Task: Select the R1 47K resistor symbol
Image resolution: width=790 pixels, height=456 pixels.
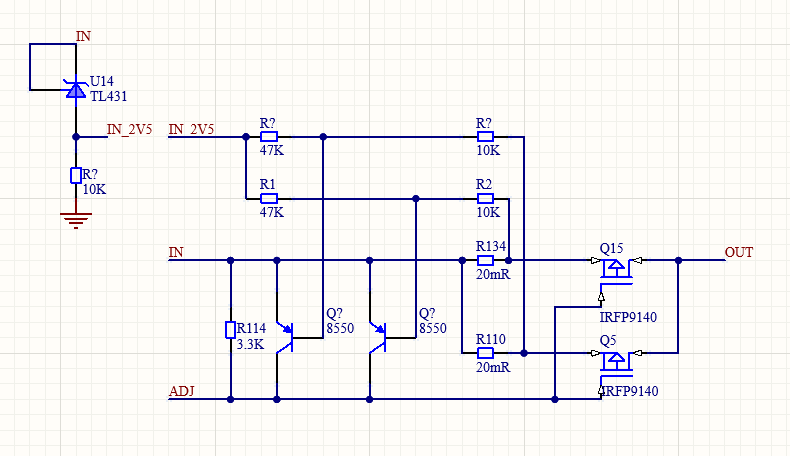Action: 269,199
